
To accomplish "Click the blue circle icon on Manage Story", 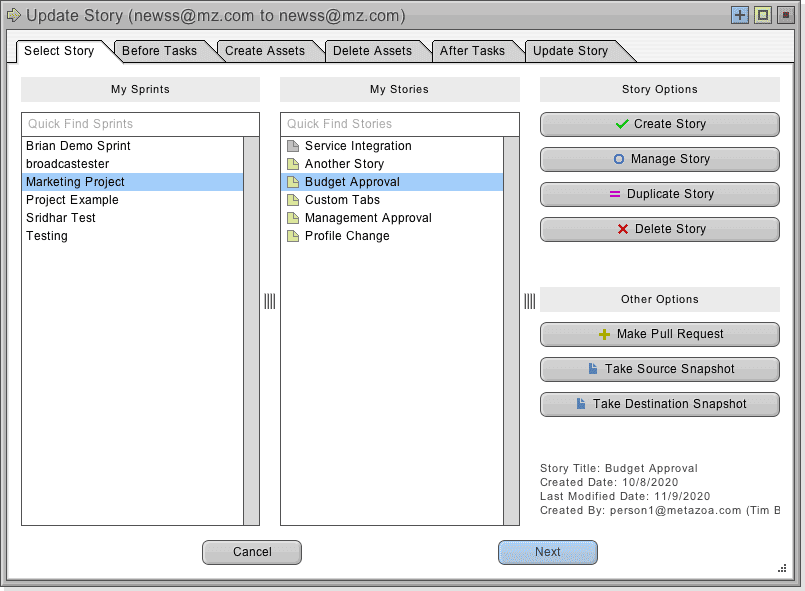I will [619, 159].
